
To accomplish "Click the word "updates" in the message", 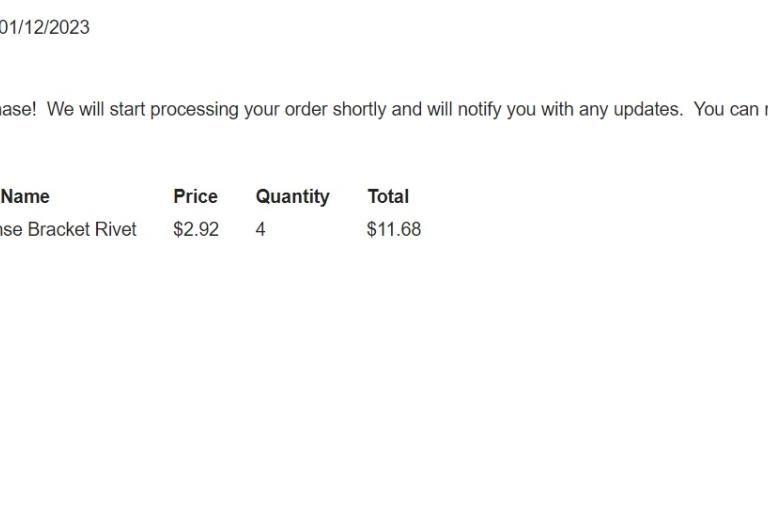I will point(648,109).
